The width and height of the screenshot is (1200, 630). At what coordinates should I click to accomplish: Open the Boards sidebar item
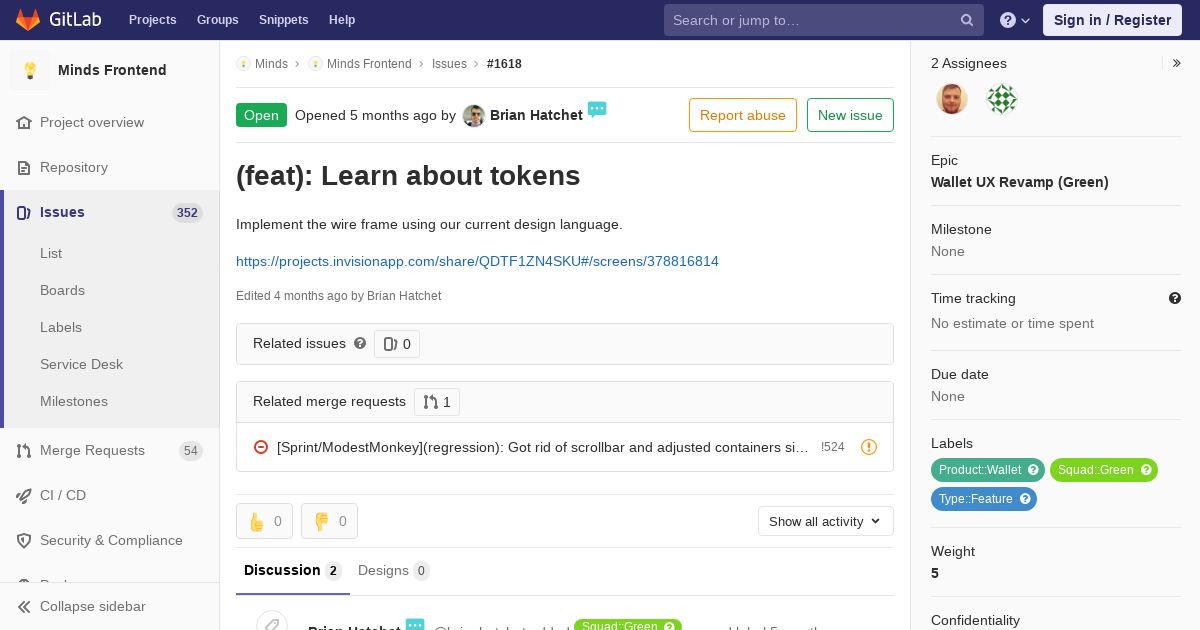pos(62,290)
